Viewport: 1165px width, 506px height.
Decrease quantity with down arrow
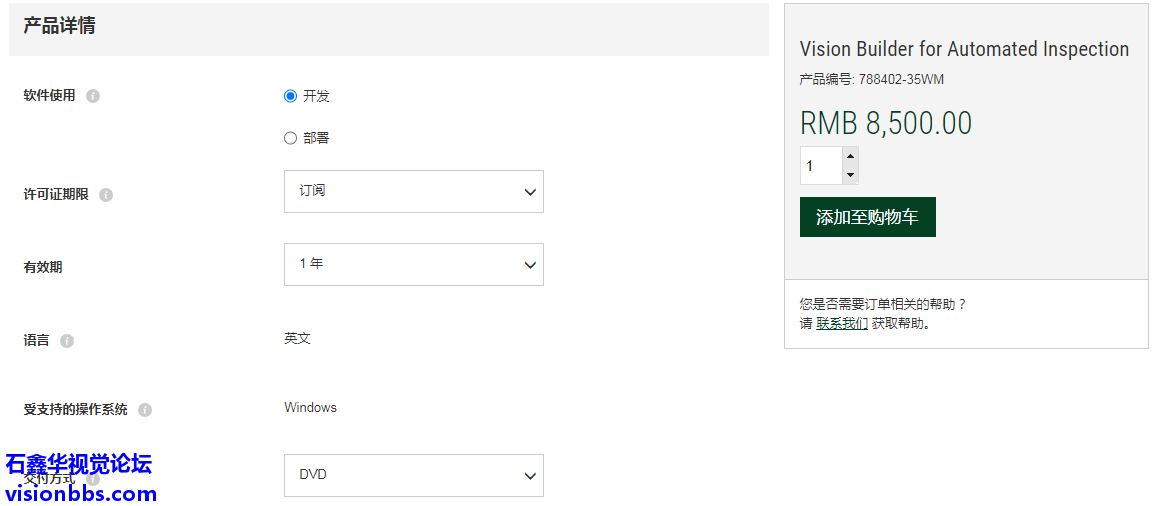click(x=850, y=175)
